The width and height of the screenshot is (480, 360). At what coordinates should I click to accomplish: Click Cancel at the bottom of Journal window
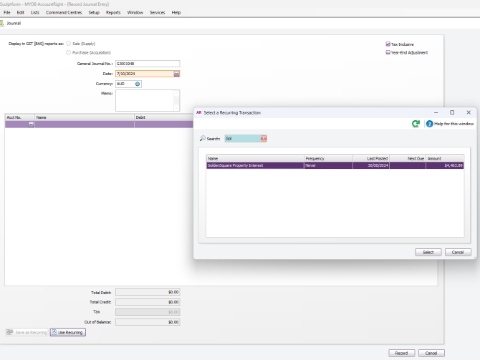pyautogui.click(x=431, y=353)
